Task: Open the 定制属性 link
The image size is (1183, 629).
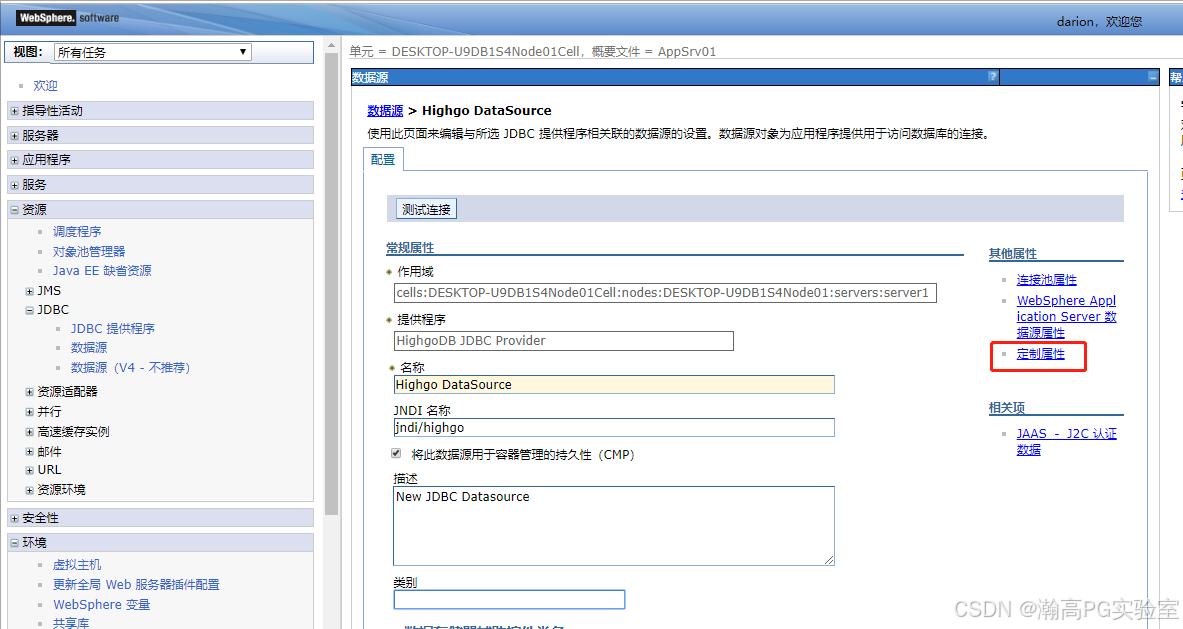Action: coord(1040,354)
